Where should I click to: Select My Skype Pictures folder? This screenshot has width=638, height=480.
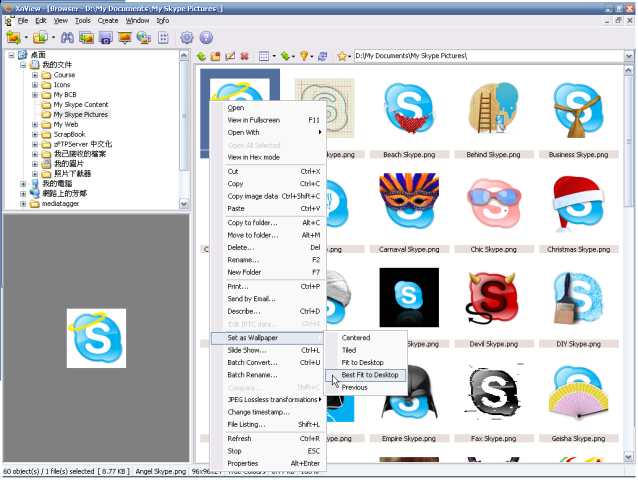point(81,115)
